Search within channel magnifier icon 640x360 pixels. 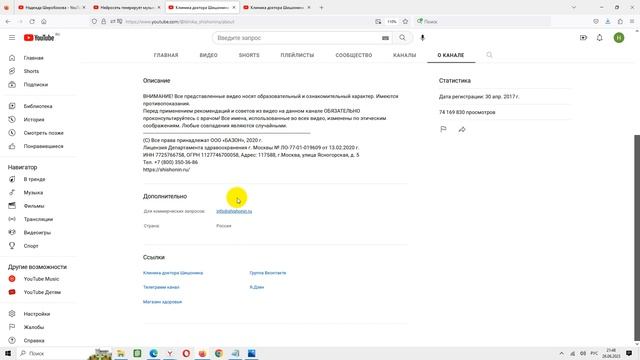[489, 55]
